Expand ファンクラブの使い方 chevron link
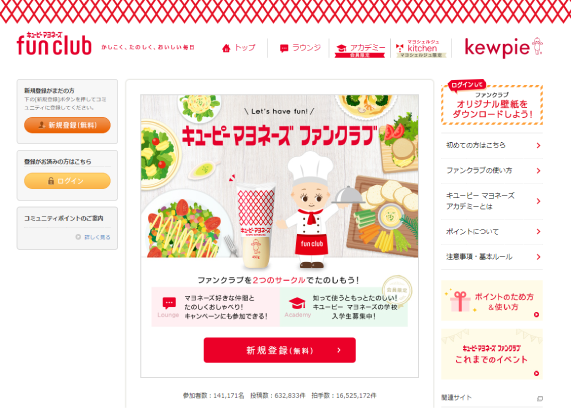This screenshot has height=408, width=571. pos(492,170)
